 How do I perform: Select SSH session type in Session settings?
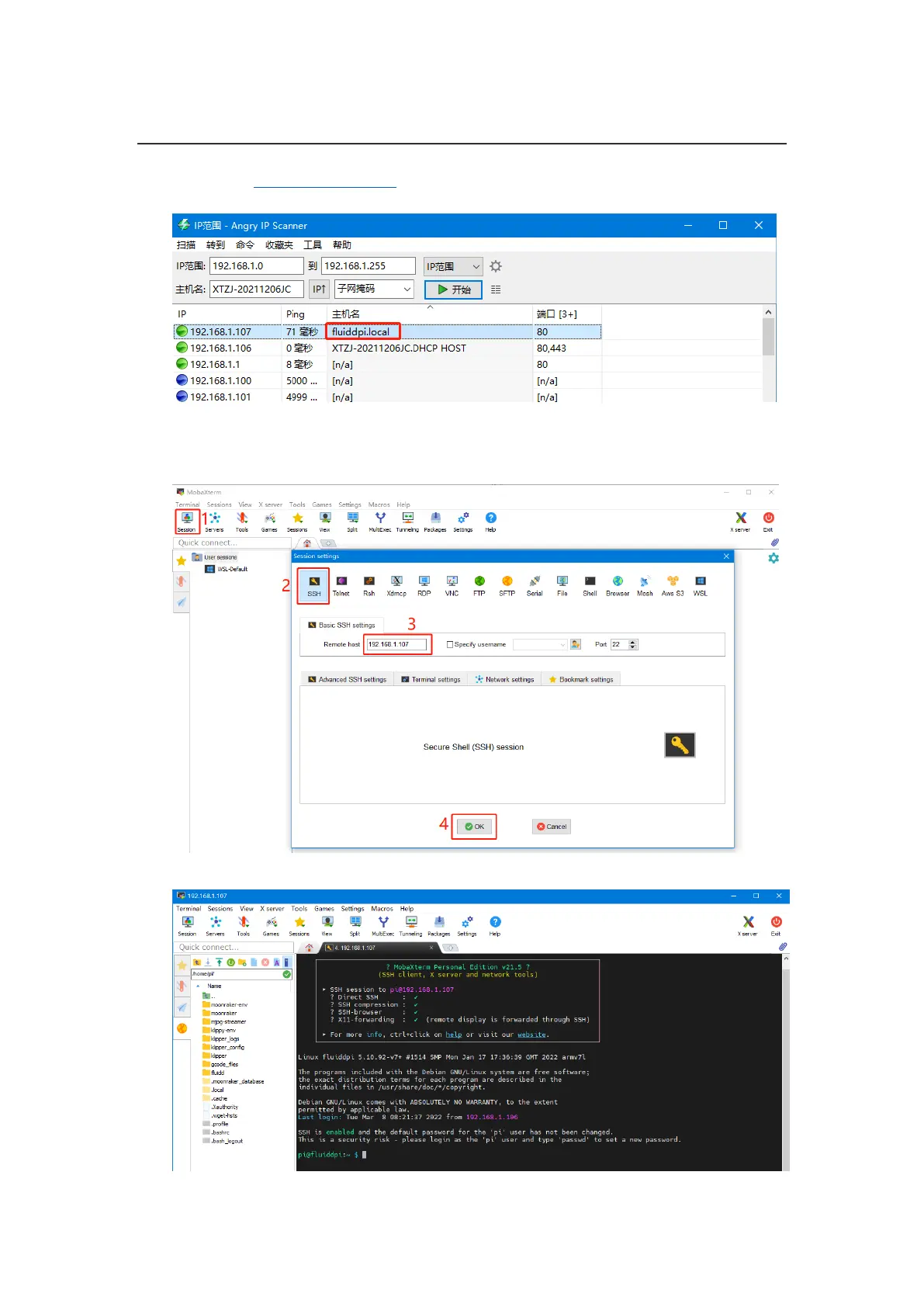[313, 585]
